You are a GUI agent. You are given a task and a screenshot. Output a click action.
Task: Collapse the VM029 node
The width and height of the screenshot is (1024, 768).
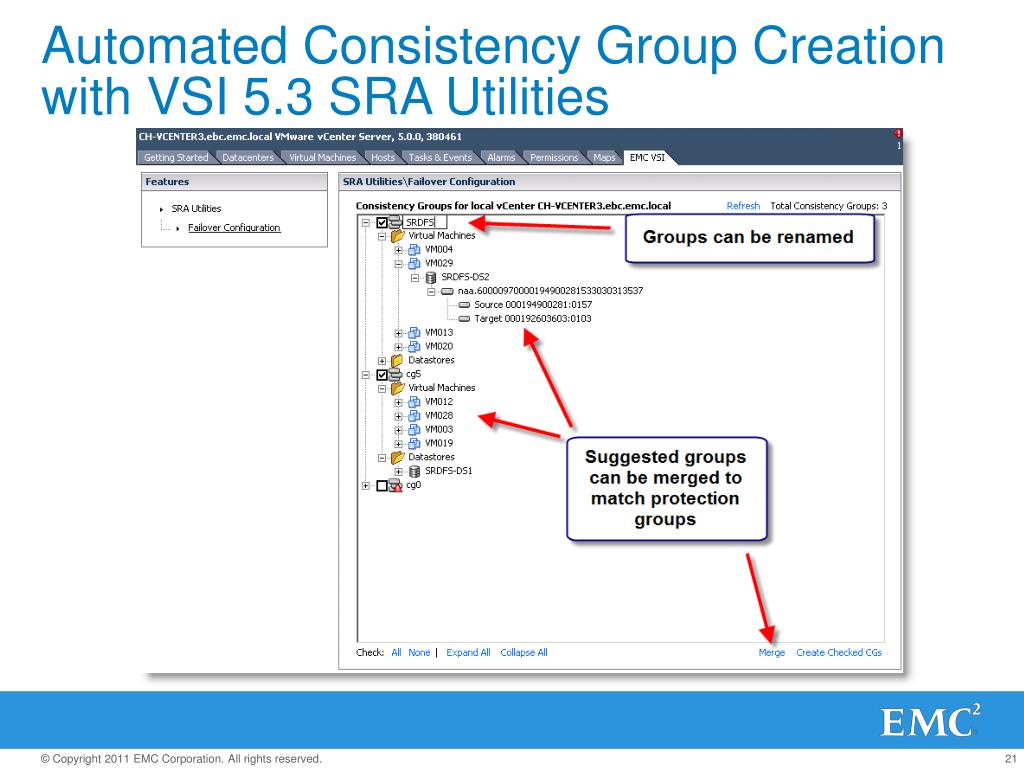(398, 264)
